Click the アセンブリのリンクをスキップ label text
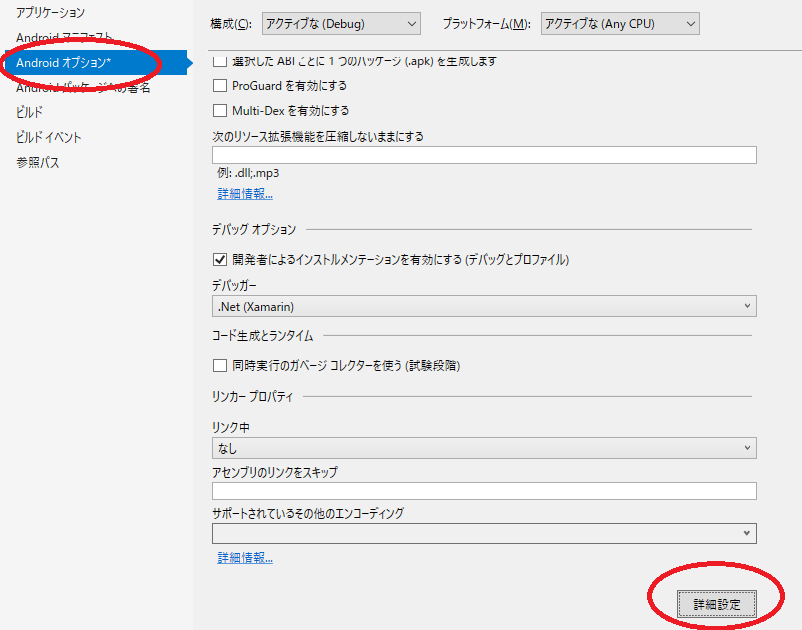Screen dimensions: 802x630 point(275,472)
